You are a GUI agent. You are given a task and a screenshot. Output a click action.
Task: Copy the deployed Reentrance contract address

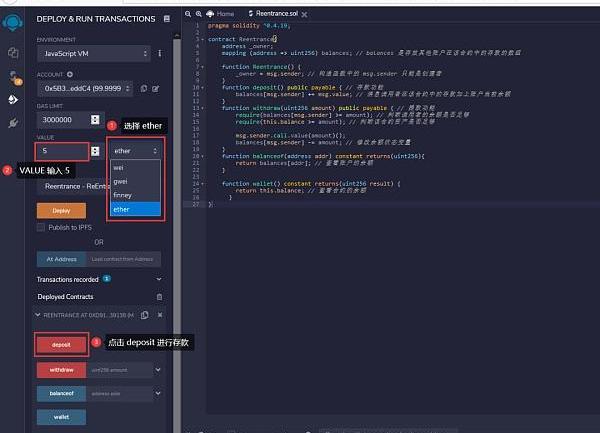(144, 314)
